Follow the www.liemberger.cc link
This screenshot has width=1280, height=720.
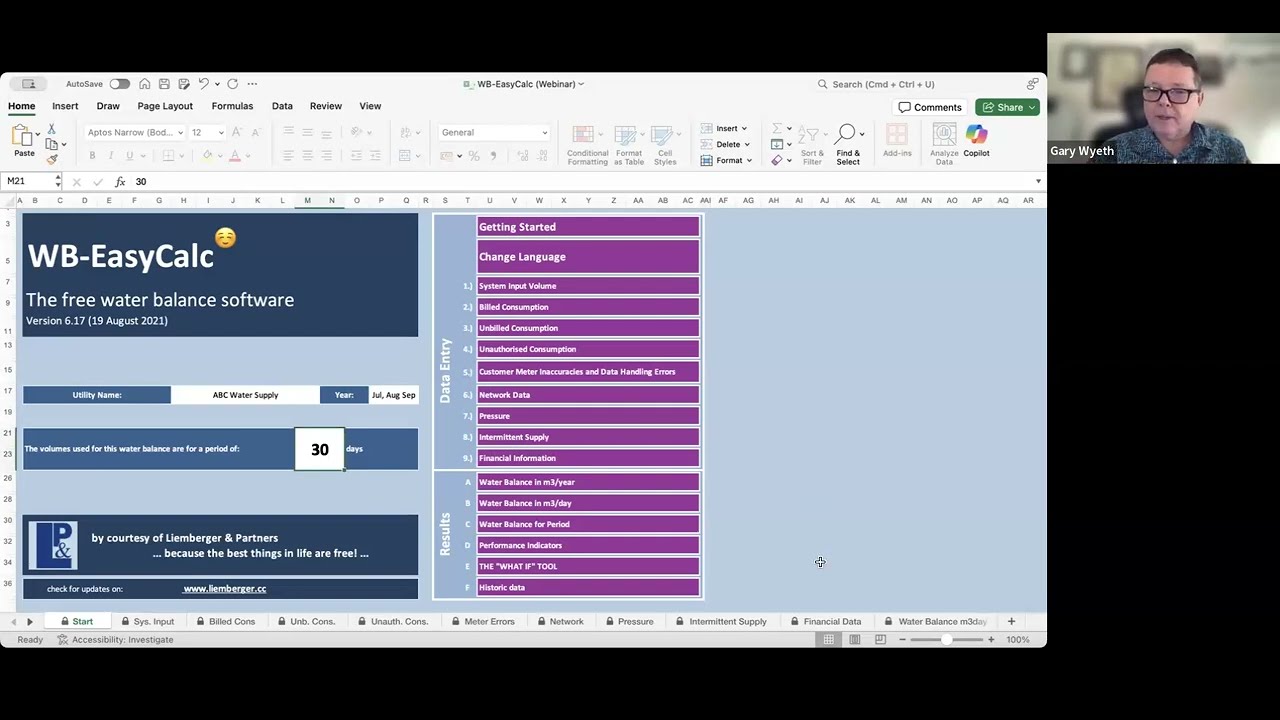[x=224, y=589]
